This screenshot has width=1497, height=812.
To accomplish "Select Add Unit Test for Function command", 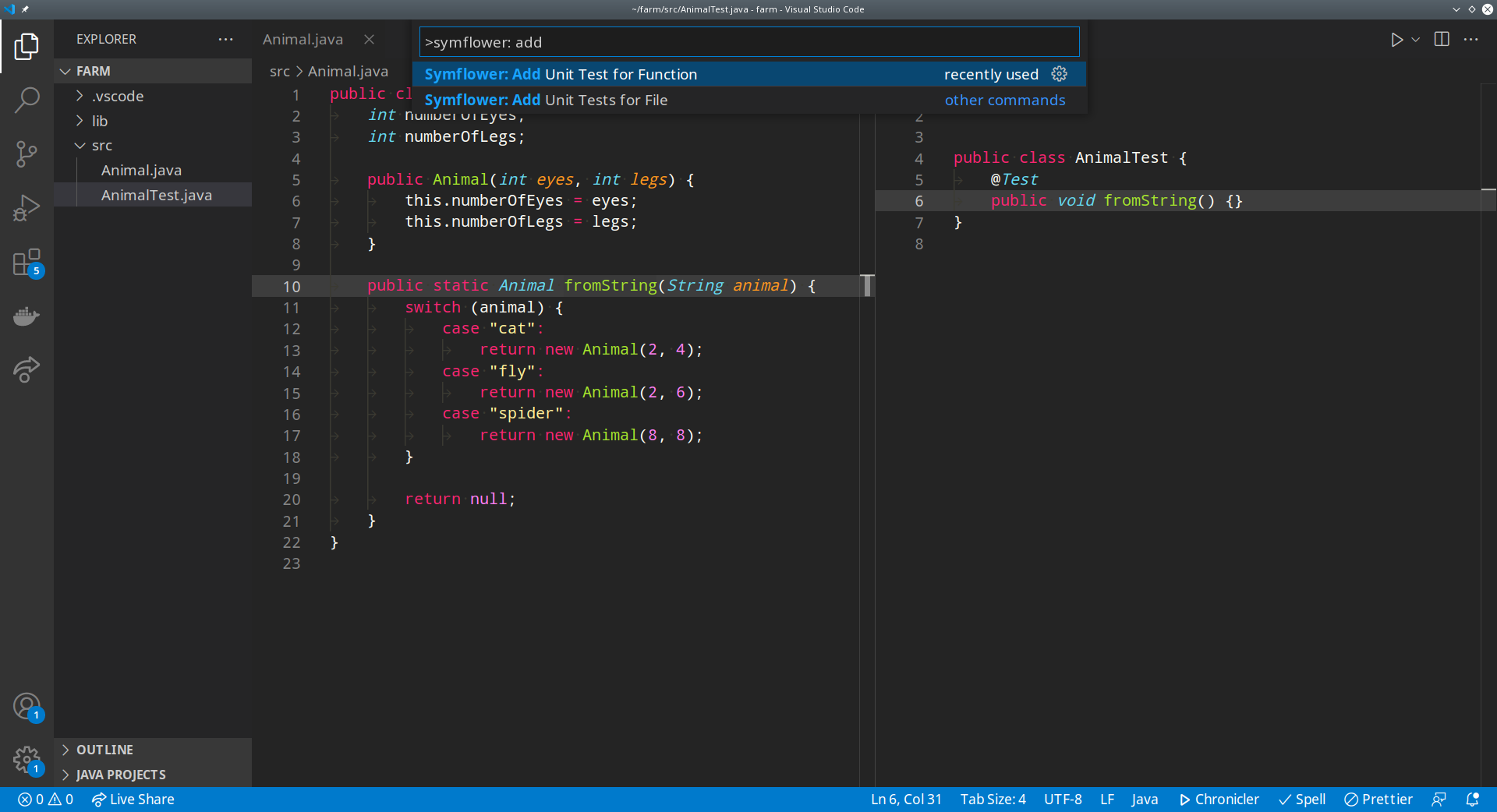I will [749, 74].
